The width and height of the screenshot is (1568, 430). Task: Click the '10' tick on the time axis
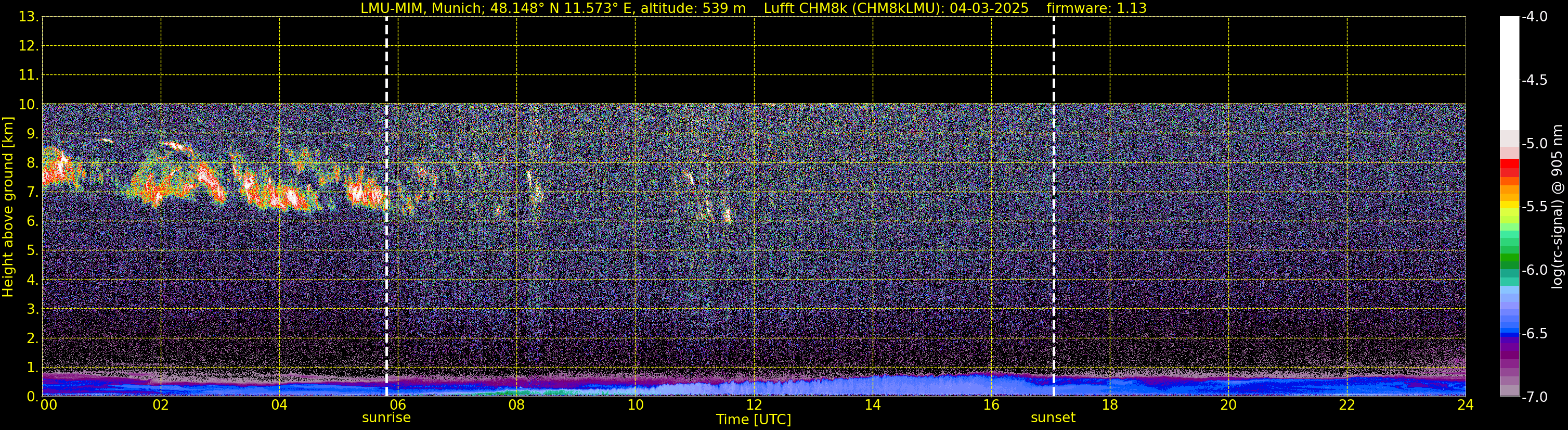coord(636,405)
